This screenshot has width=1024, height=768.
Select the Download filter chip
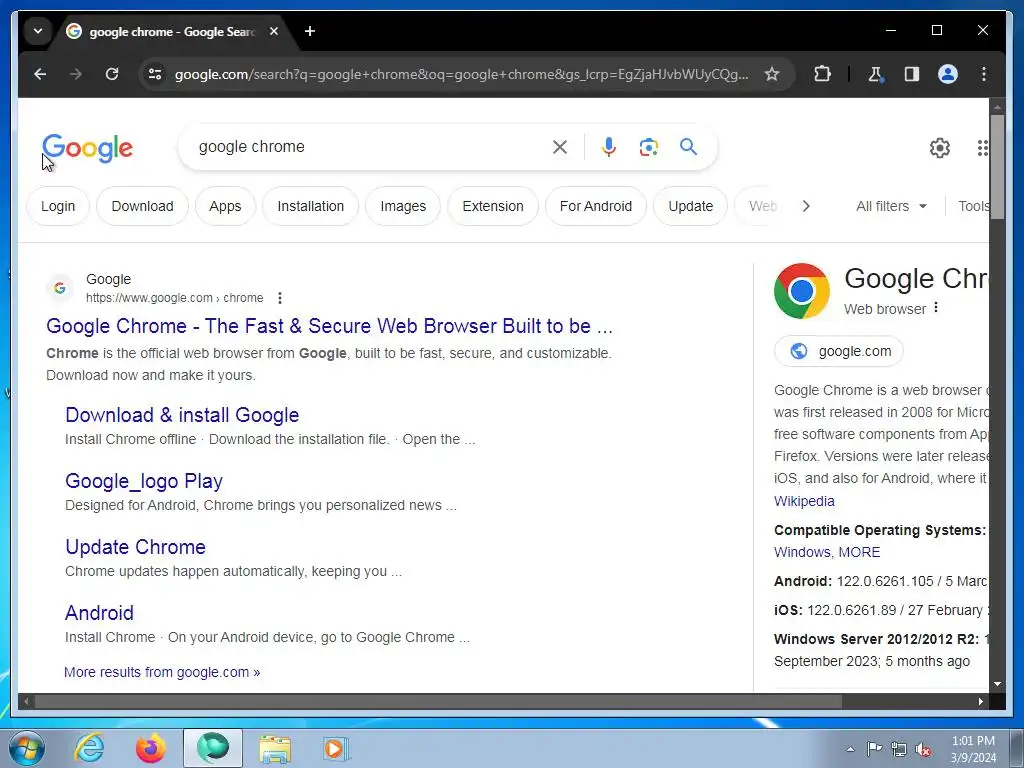(142, 206)
